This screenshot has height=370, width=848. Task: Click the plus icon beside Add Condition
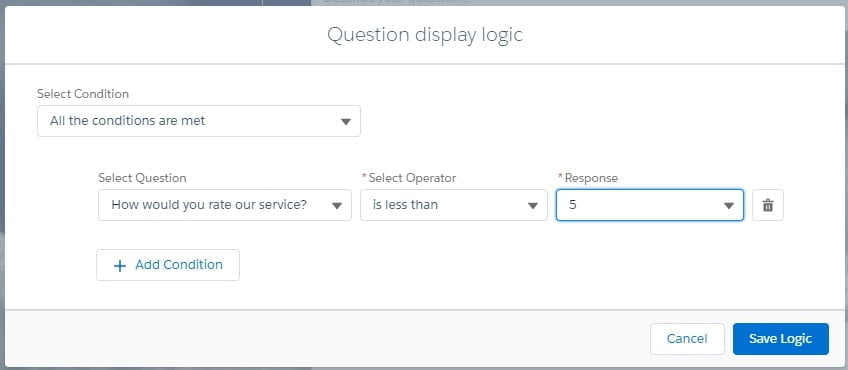pyautogui.click(x=120, y=266)
